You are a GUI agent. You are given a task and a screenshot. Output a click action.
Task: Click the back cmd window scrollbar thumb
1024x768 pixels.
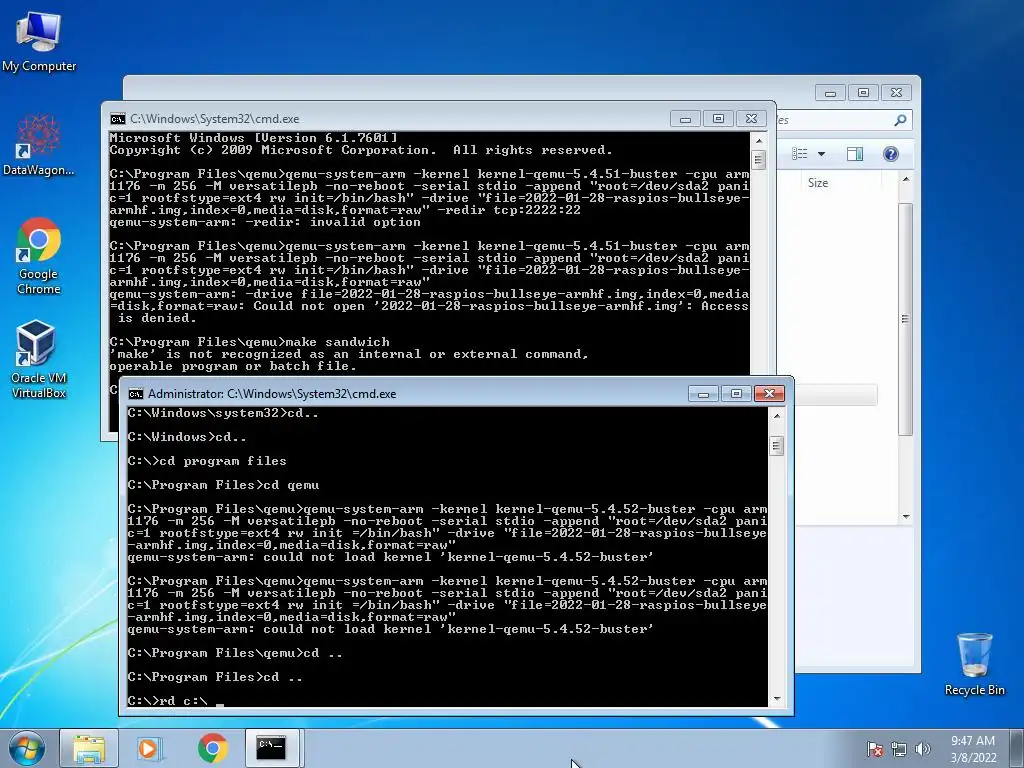point(758,159)
